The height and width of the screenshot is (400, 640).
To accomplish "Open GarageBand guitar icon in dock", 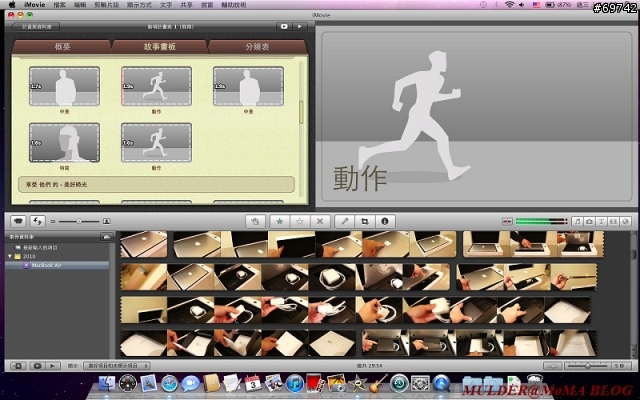I will tap(378, 384).
